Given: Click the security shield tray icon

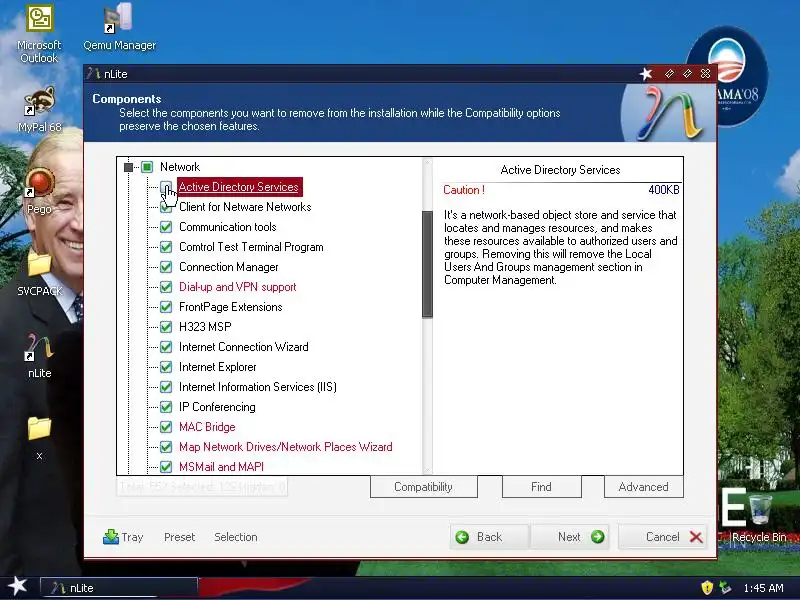Looking at the screenshot, I should pyautogui.click(x=707, y=588).
